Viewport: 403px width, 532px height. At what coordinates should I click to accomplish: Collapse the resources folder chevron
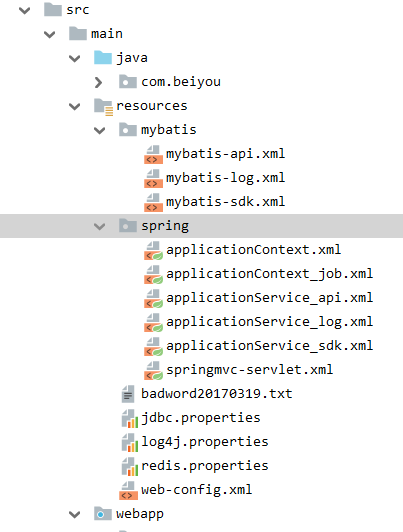click(x=75, y=107)
